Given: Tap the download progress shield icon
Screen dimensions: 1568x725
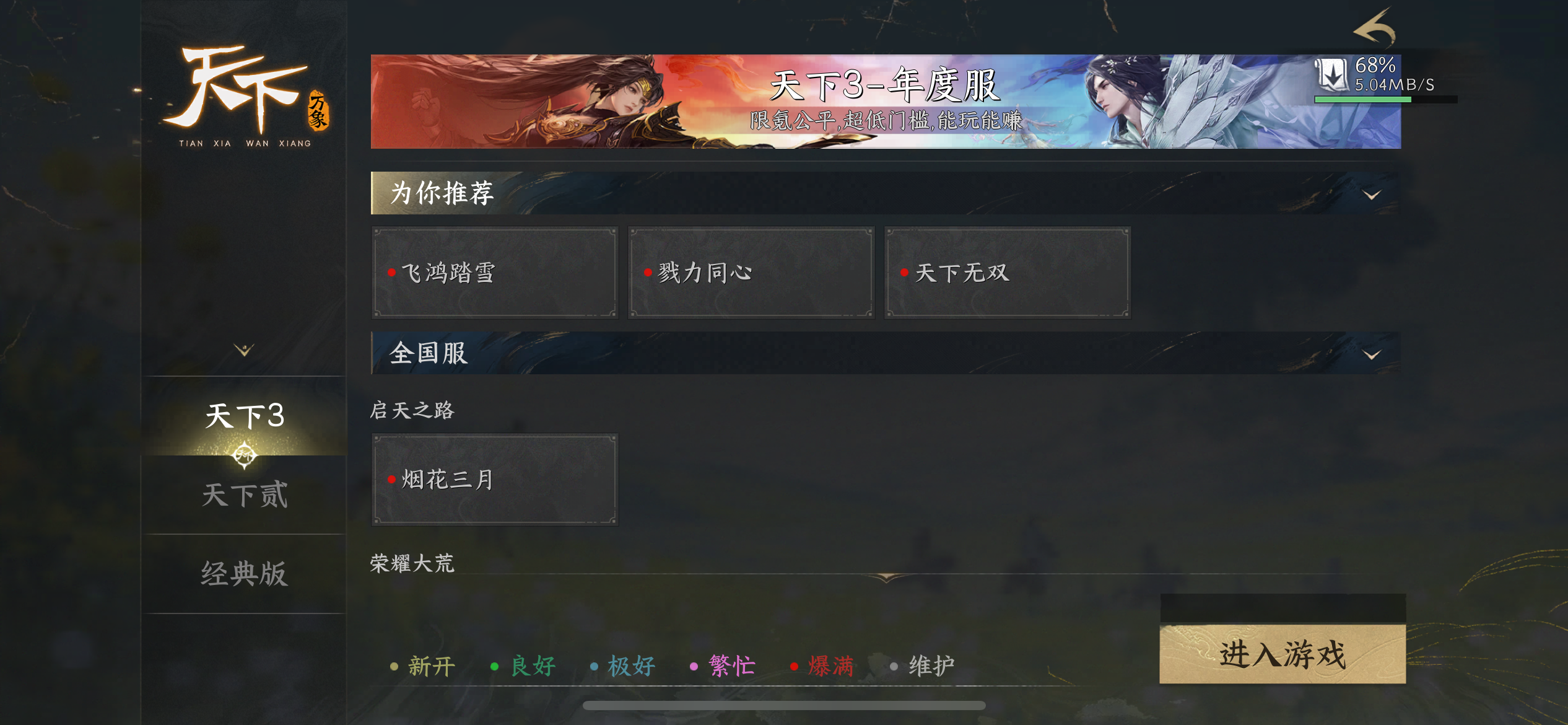Looking at the screenshot, I should [1331, 74].
